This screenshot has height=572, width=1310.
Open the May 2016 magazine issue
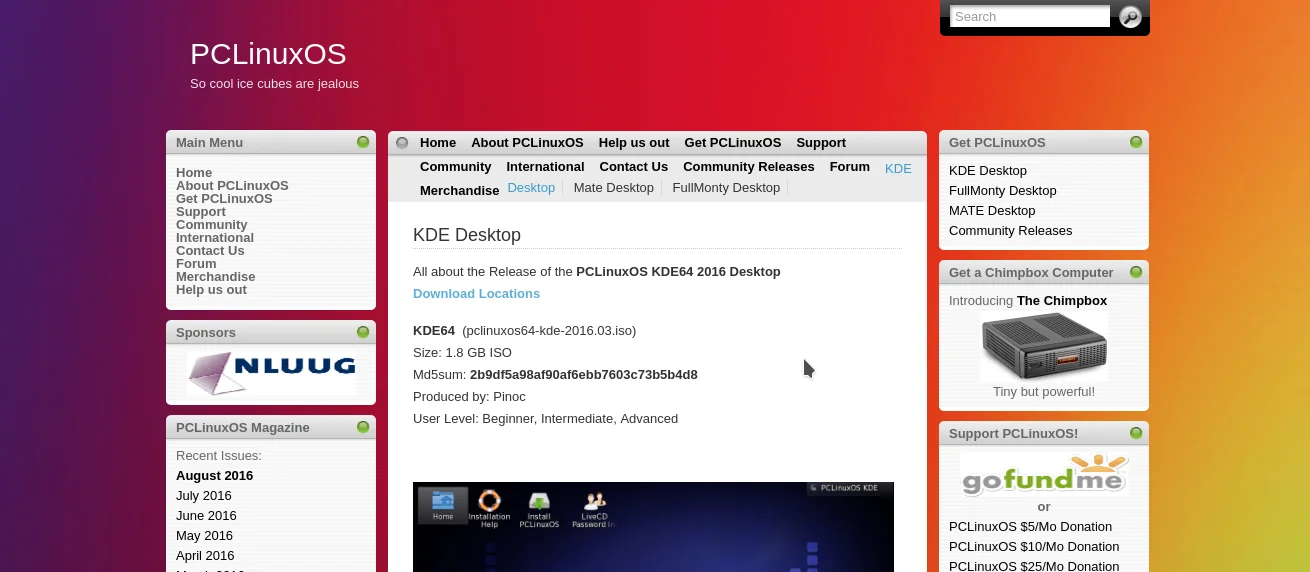204,535
